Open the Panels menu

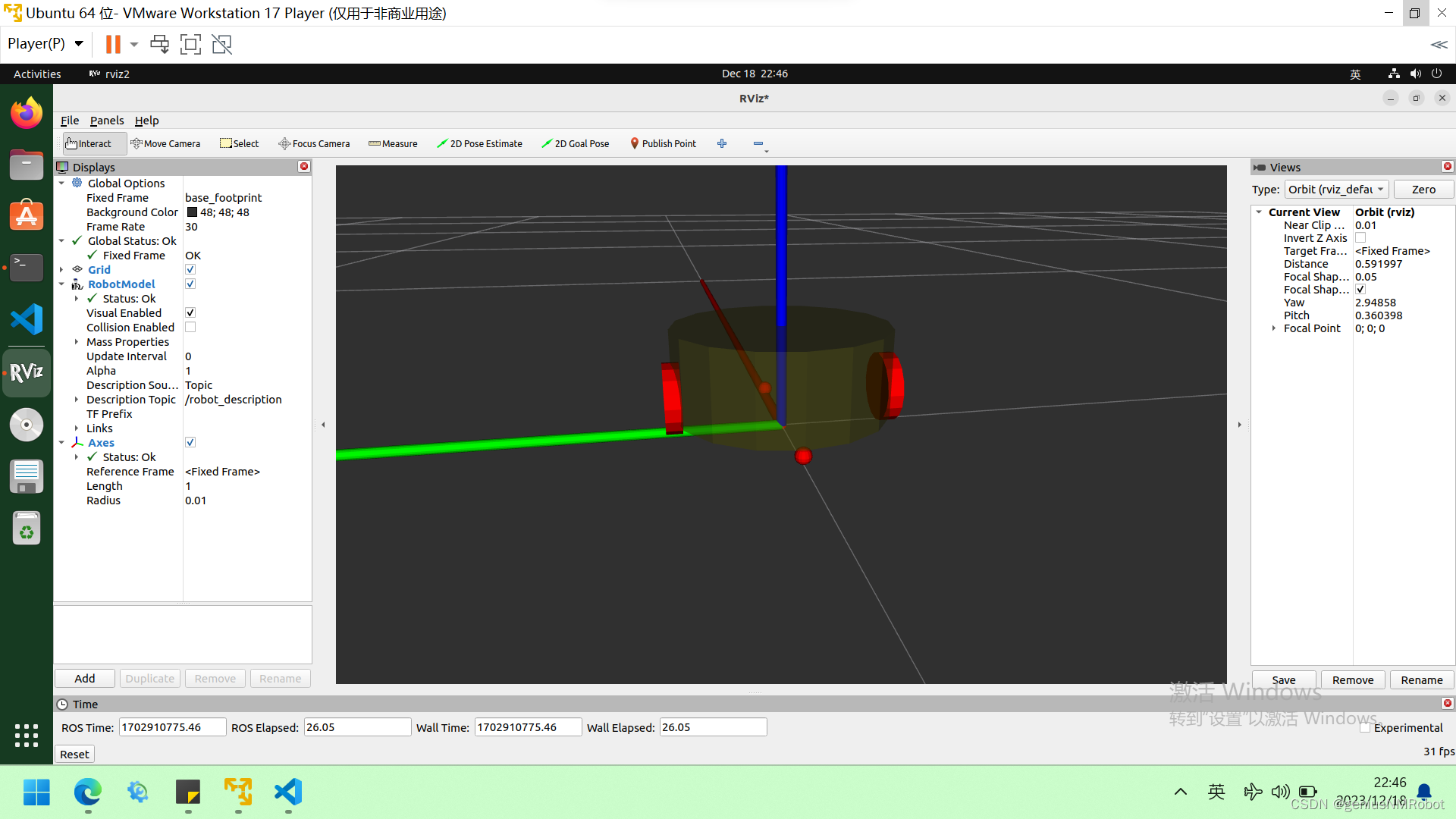(106, 121)
